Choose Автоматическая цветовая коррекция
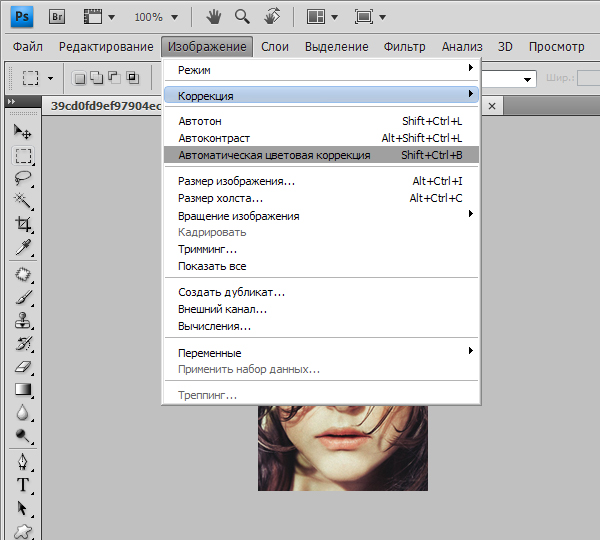Image resolution: width=600 pixels, height=540 pixels. click(x=321, y=155)
